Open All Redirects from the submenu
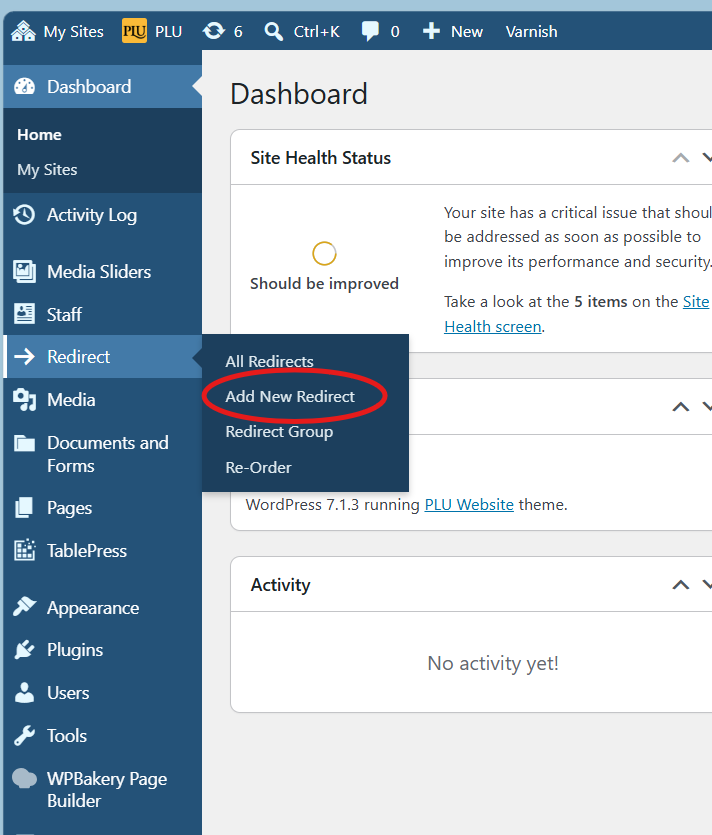Viewport: 712px width, 835px height. (x=269, y=362)
